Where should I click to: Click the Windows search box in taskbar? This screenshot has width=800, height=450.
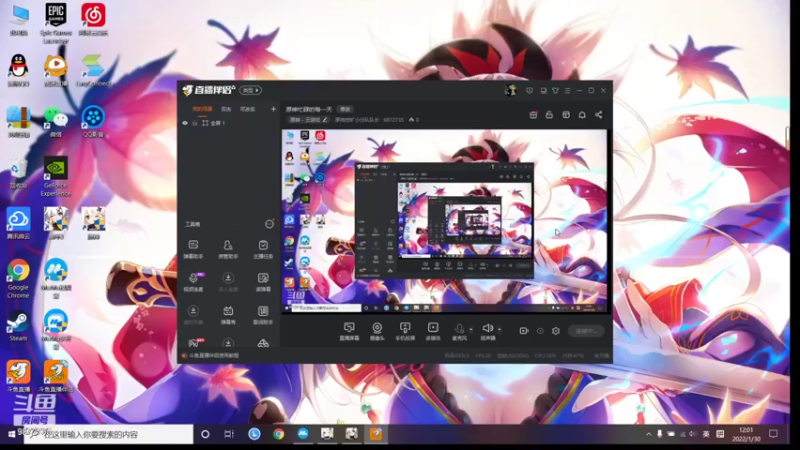pyautogui.click(x=108, y=434)
